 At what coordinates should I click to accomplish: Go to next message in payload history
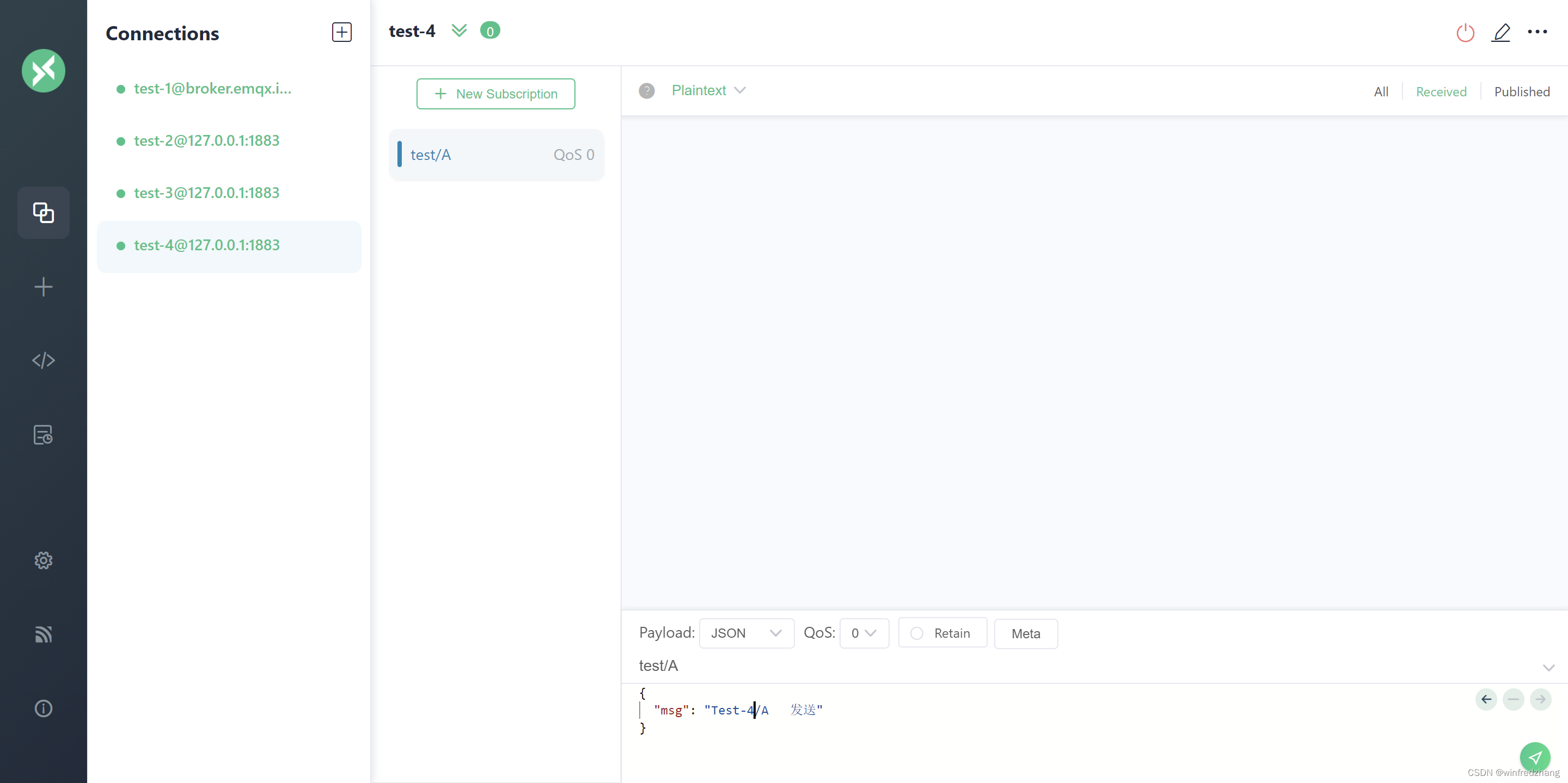pos(1541,699)
